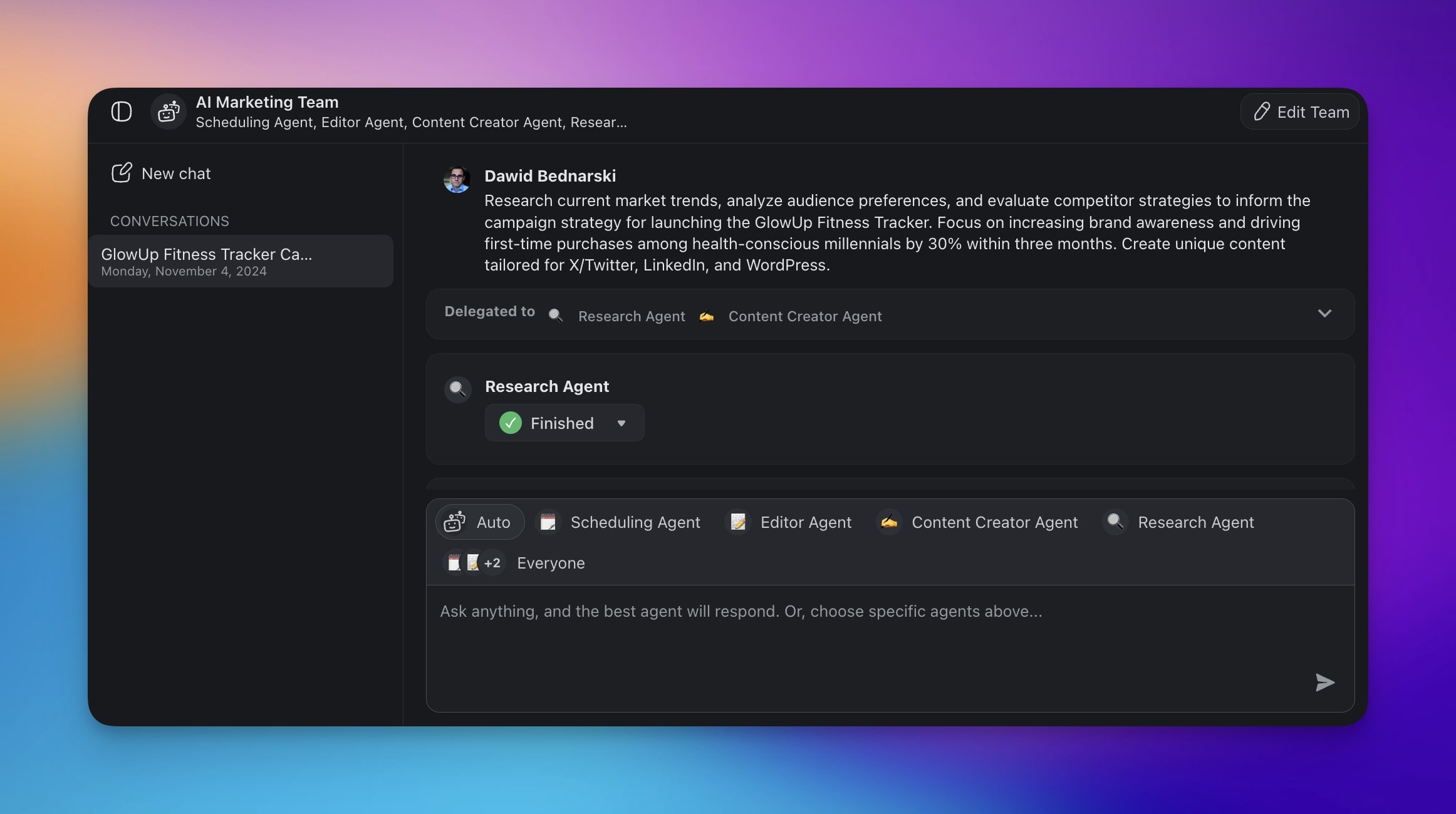Expand the Research Agent result details
The height and width of the screenshot is (814, 1456).
click(x=562, y=423)
